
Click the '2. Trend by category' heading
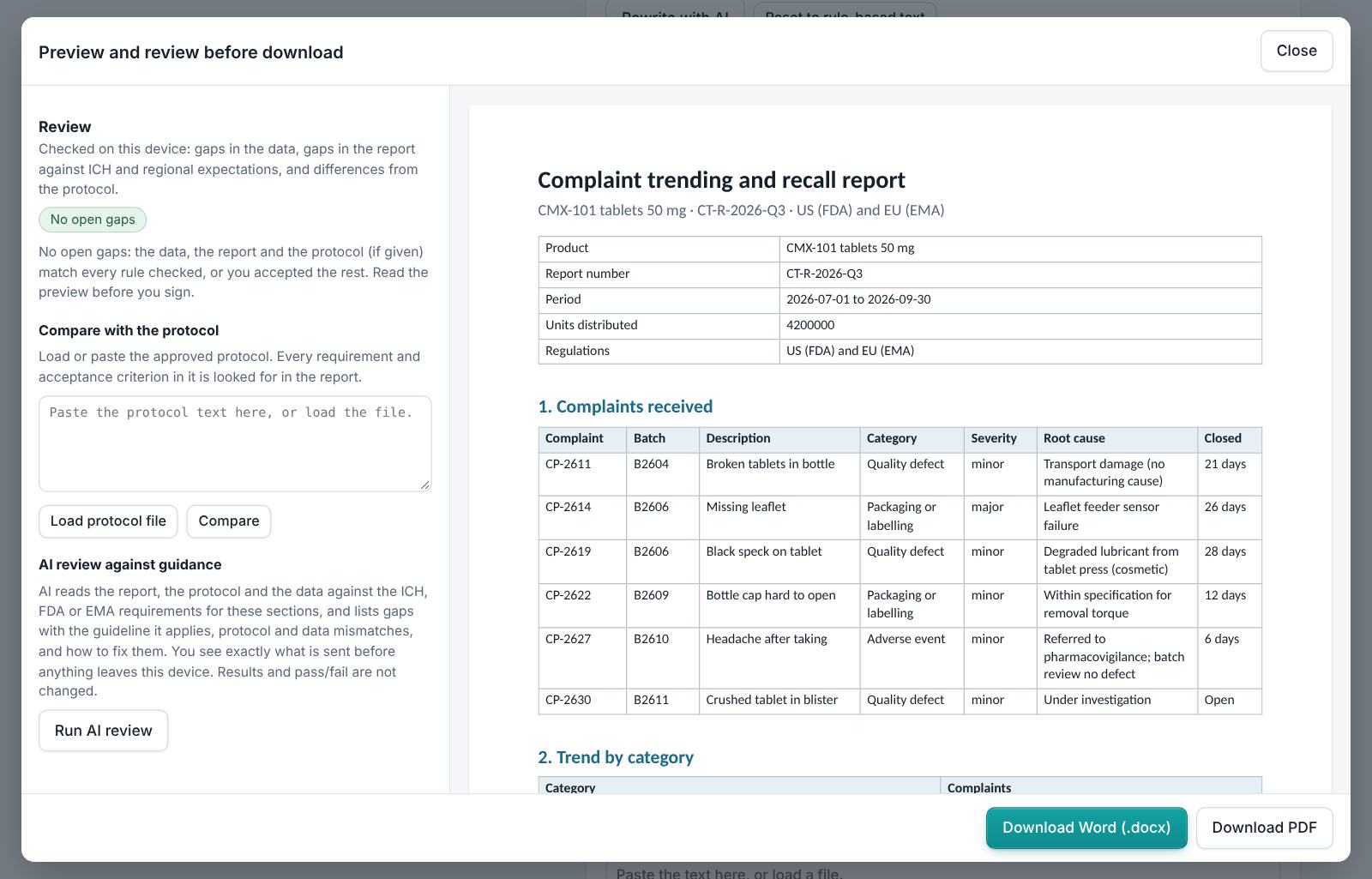[616, 757]
